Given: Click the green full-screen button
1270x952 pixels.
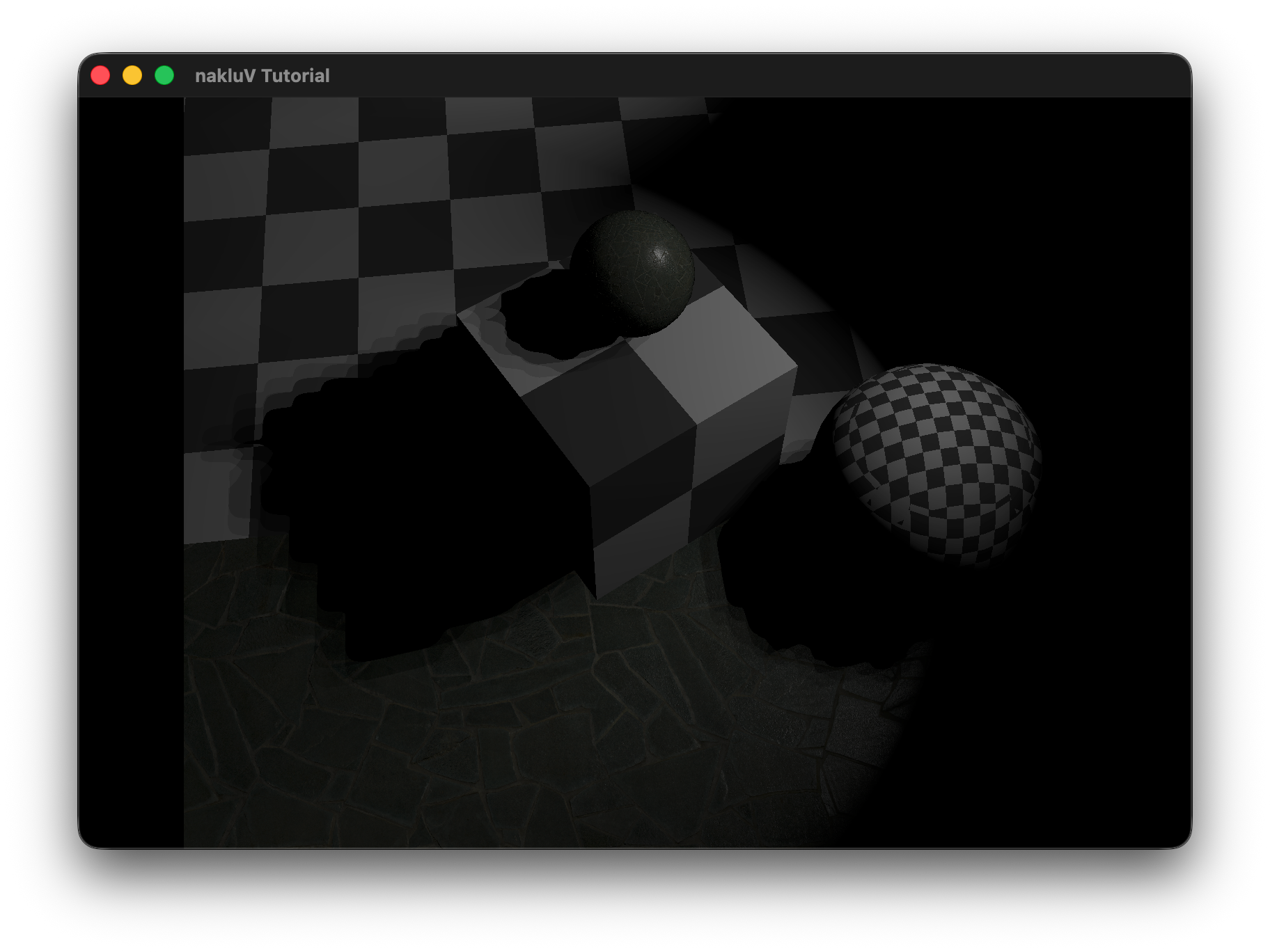Looking at the screenshot, I should click(x=164, y=75).
